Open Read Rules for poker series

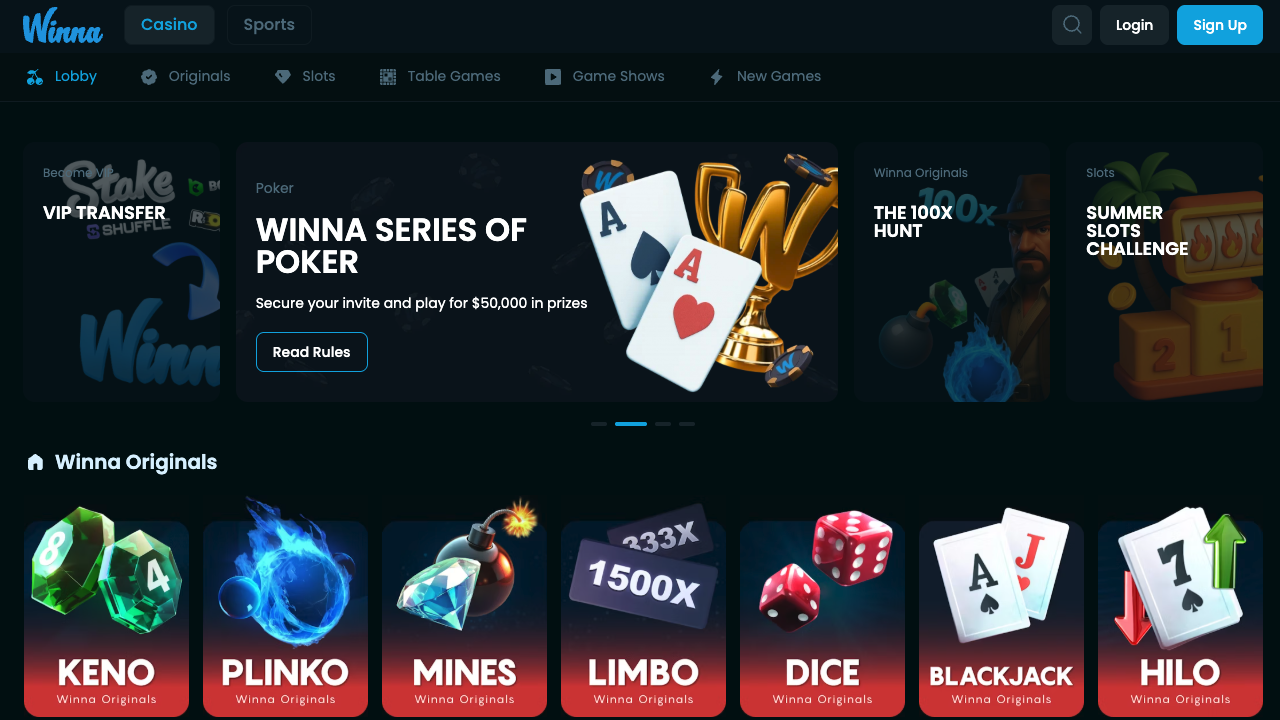click(x=312, y=352)
